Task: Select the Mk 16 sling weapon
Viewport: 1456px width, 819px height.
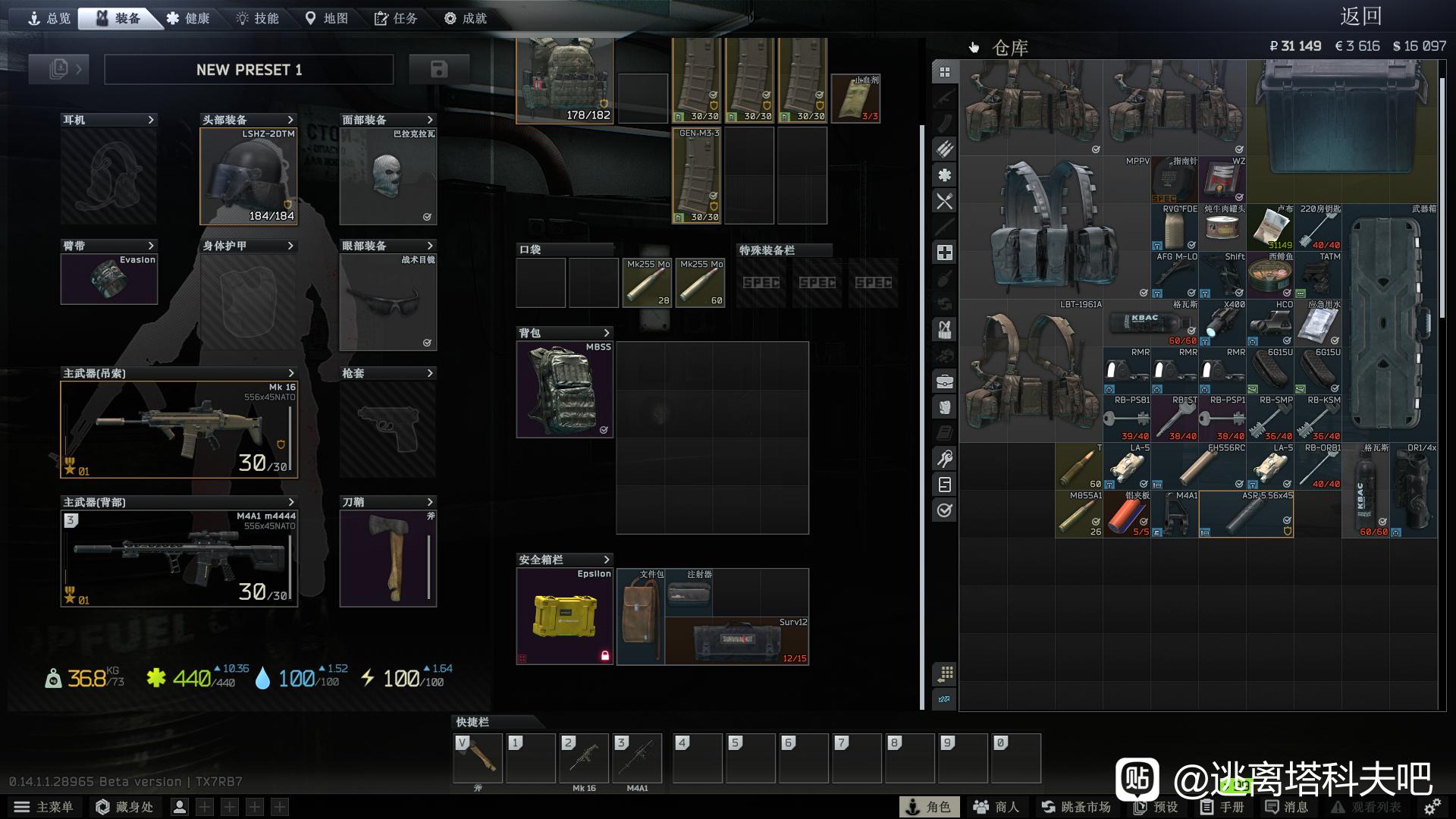Action: [179, 429]
